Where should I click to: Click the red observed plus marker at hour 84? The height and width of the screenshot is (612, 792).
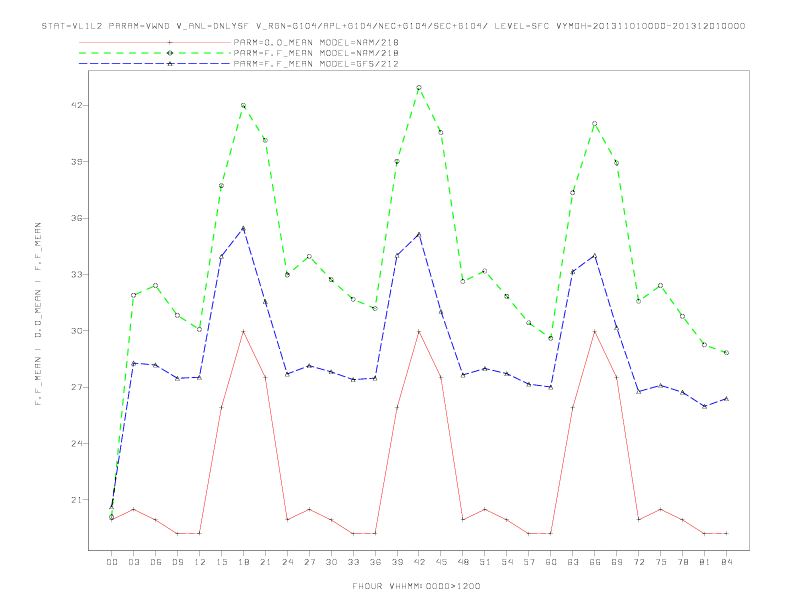tap(726, 533)
